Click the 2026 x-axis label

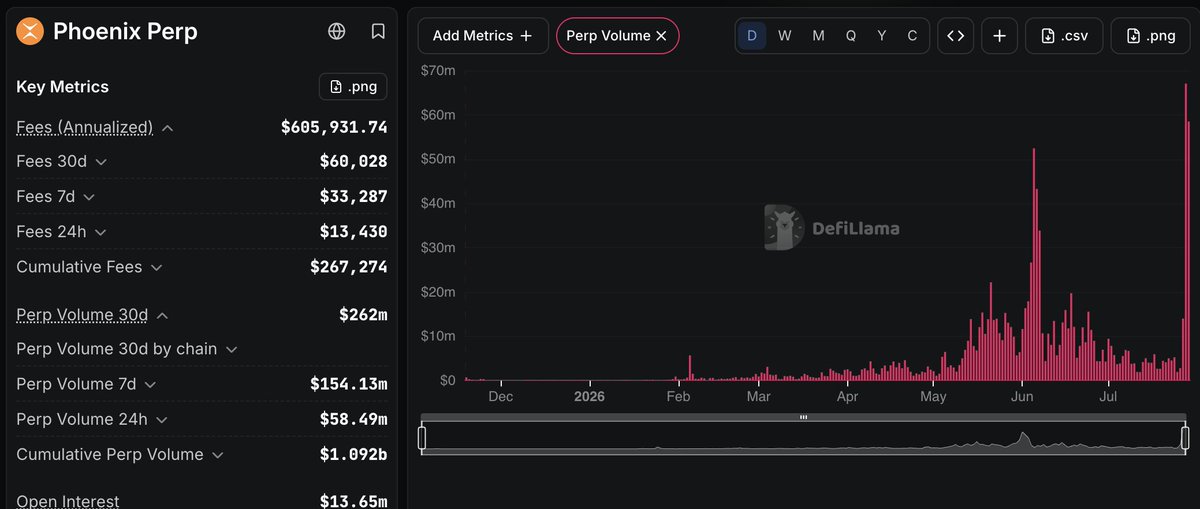coord(590,397)
